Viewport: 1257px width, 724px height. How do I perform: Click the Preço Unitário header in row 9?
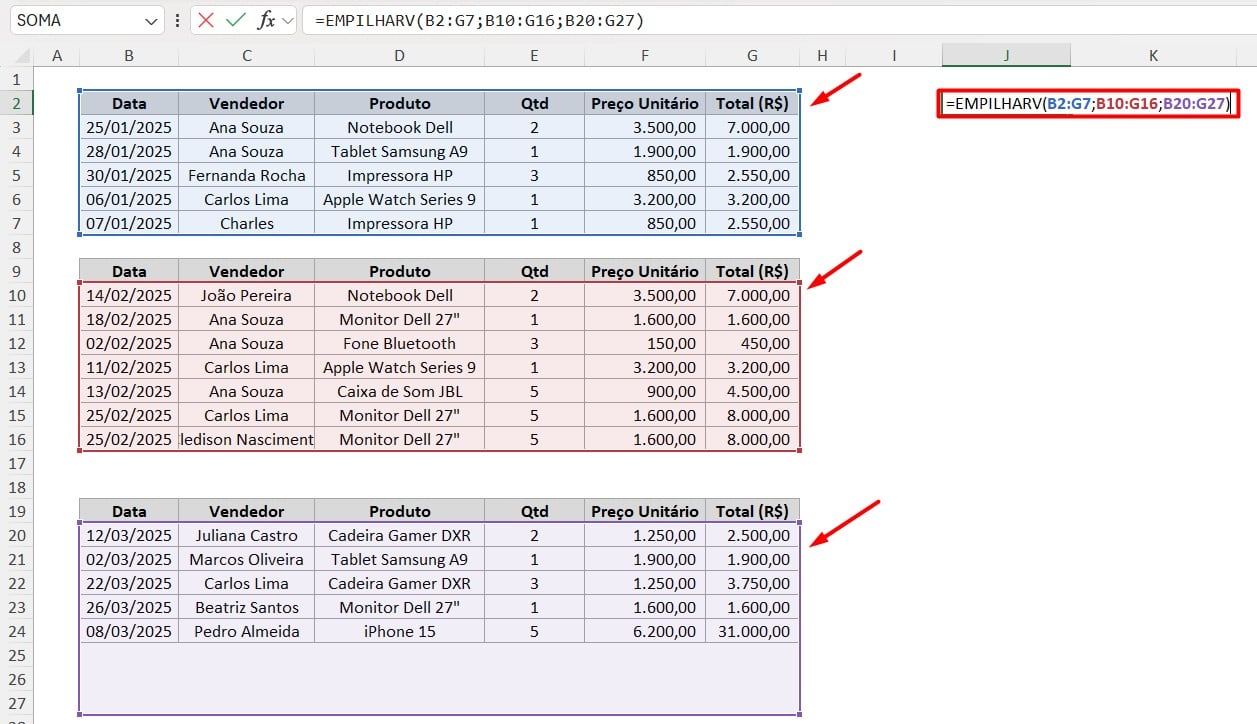[x=645, y=271]
